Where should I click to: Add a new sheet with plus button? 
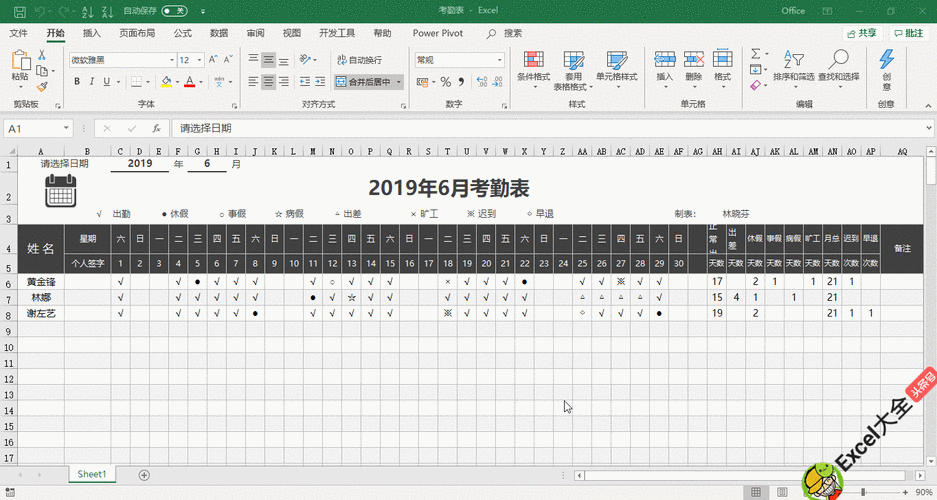[x=144, y=475]
